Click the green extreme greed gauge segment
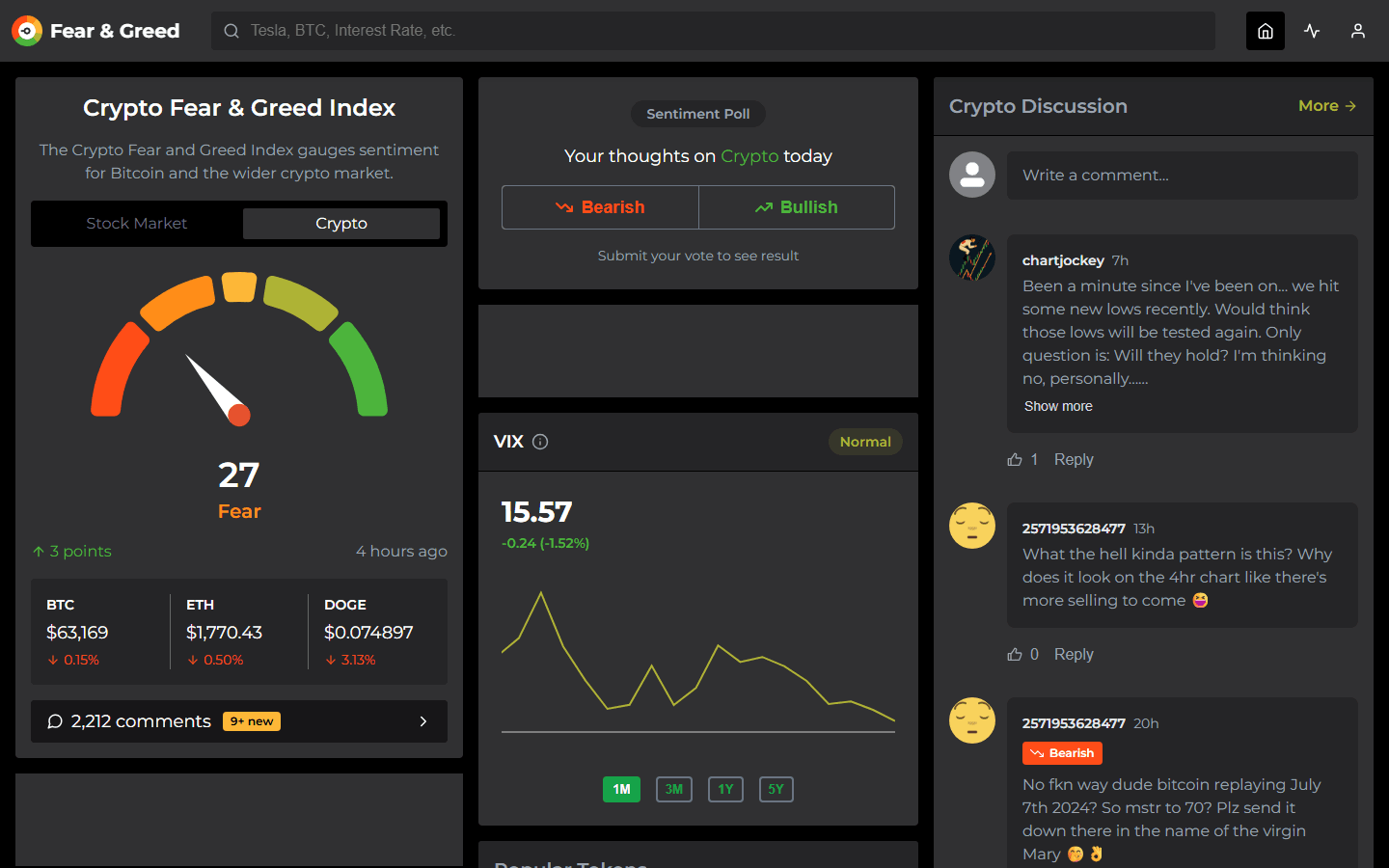This screenshot has height=868, width=1389. (359, 369)
